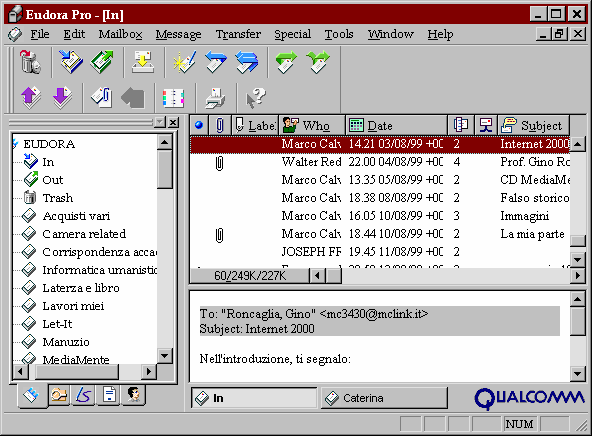This screenshot has height=436, width=592.
Task: Open the Out mailbox in tree
Action: pos(43,180)
